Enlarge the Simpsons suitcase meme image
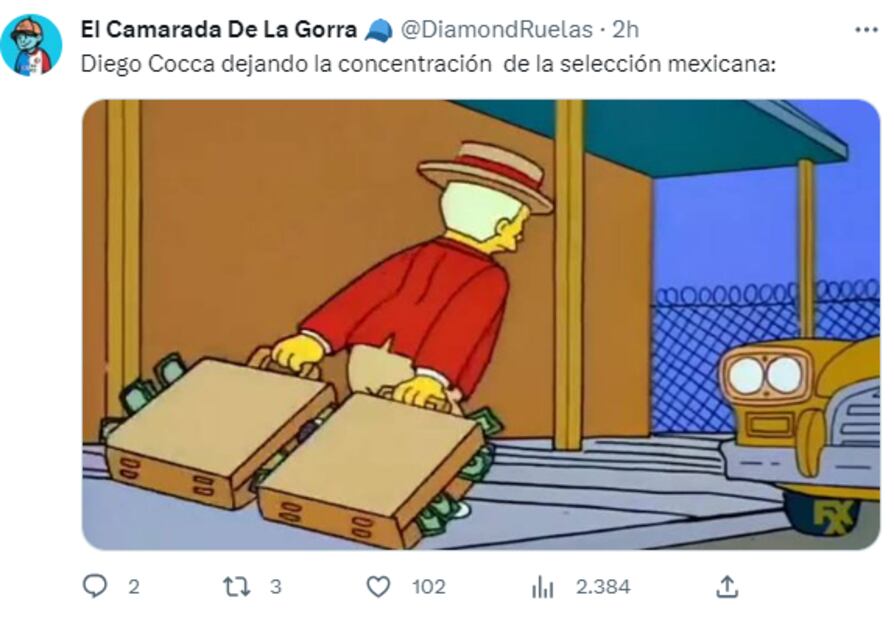The width and height of the screenshot is (894, 620). click(481, 325)
